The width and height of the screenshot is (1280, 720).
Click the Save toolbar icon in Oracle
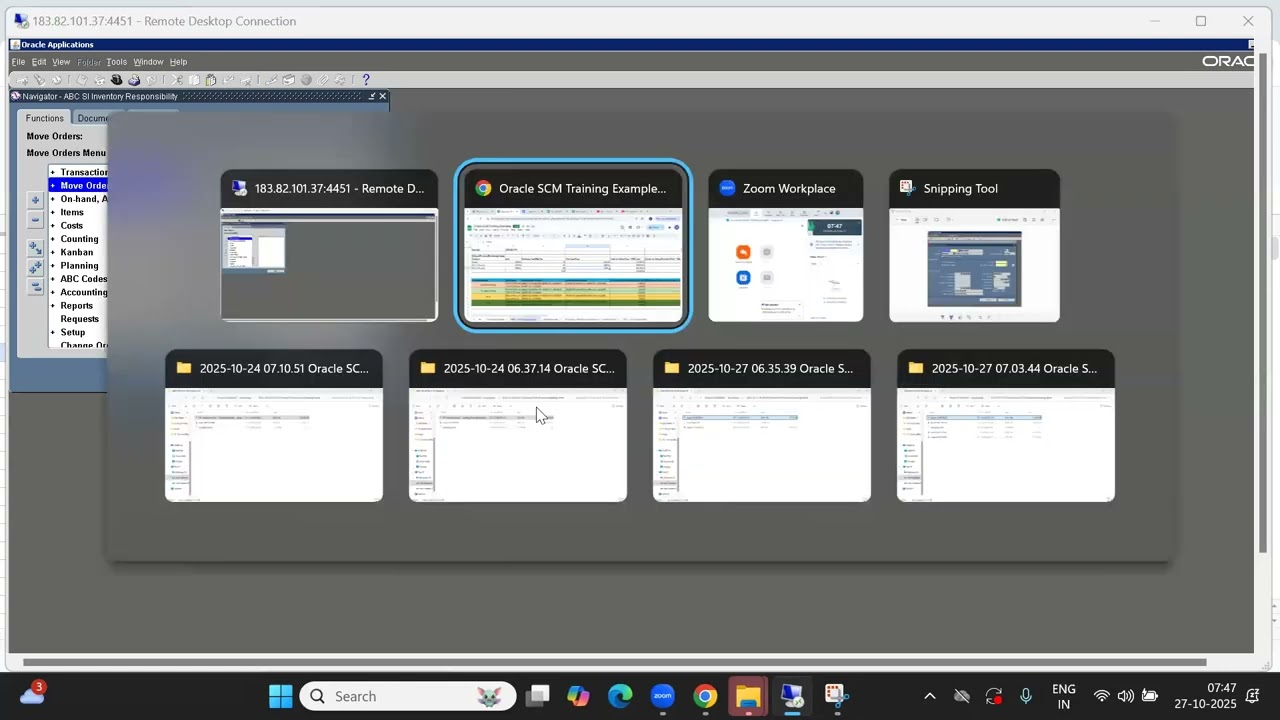tap(82, 80)
